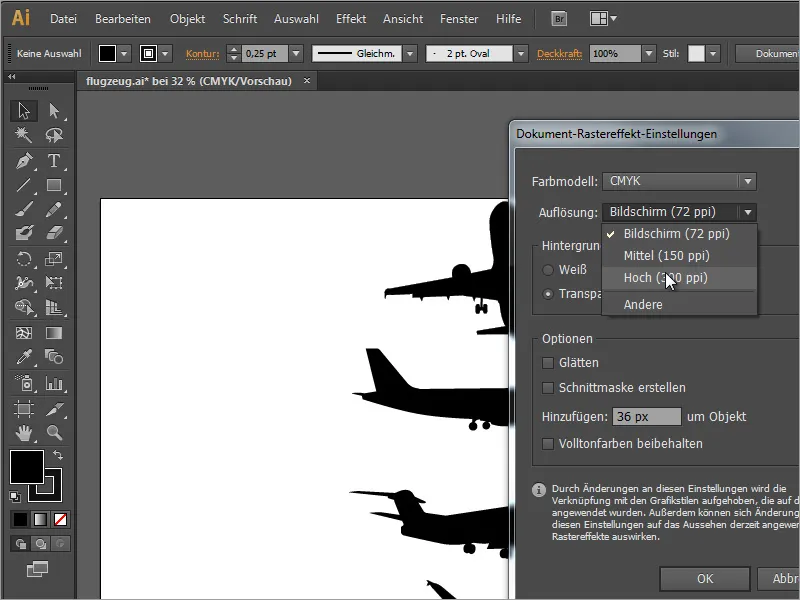Open the Stil graphic style dropdown
This screenshot has width=800, height=600.
[x=713, y=53]
